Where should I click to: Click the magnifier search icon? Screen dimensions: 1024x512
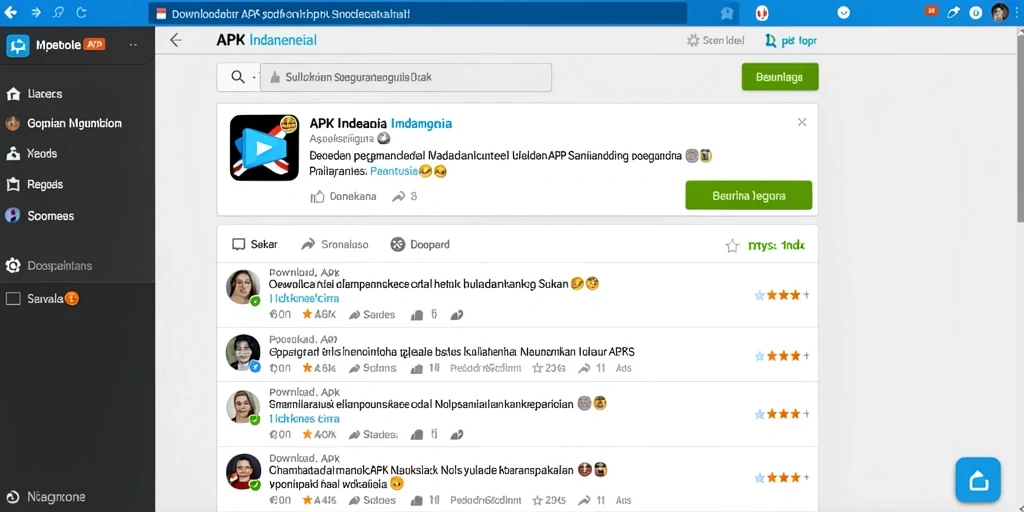point(238,77)
